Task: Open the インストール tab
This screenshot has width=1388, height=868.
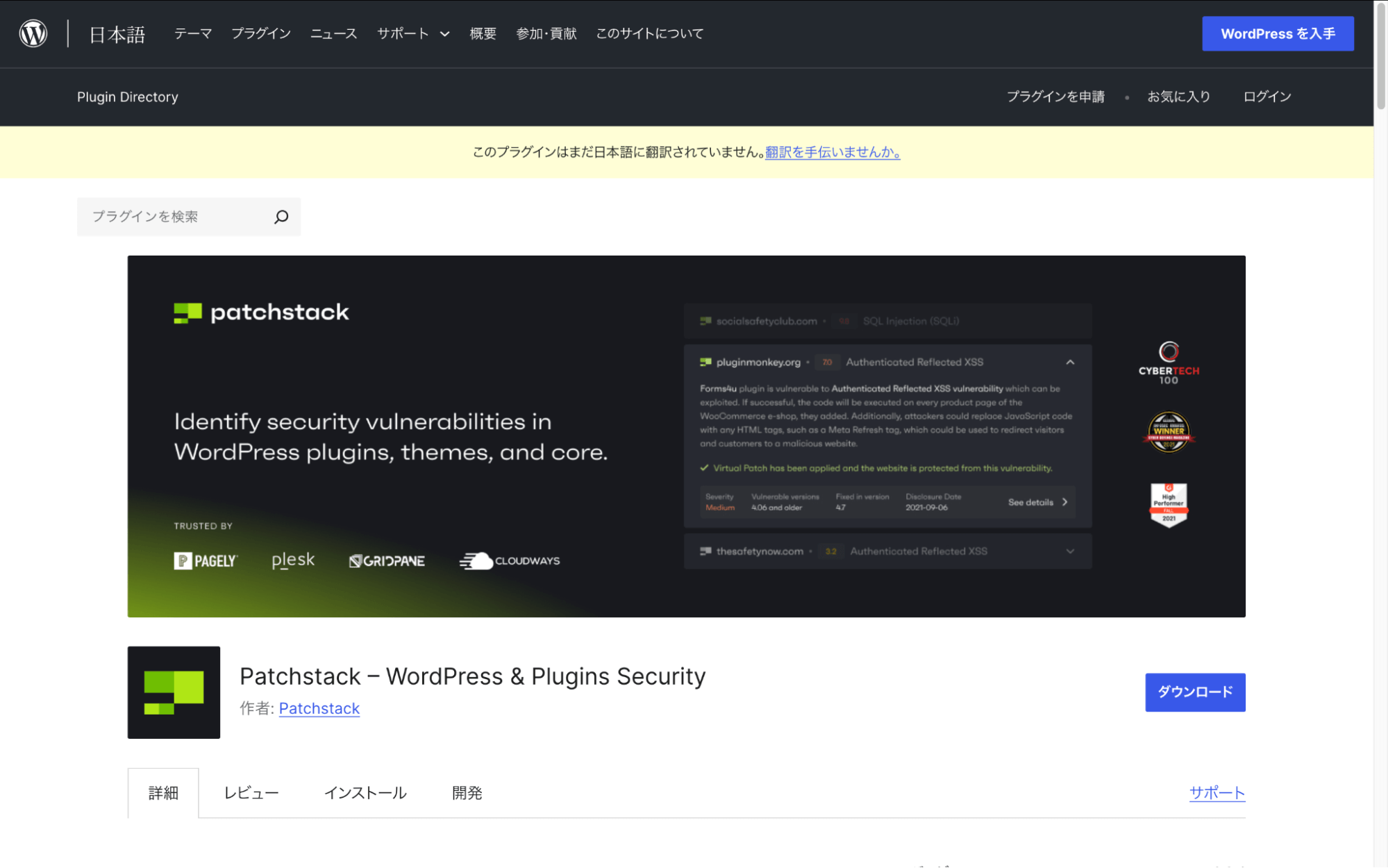Action: point(366,792)
